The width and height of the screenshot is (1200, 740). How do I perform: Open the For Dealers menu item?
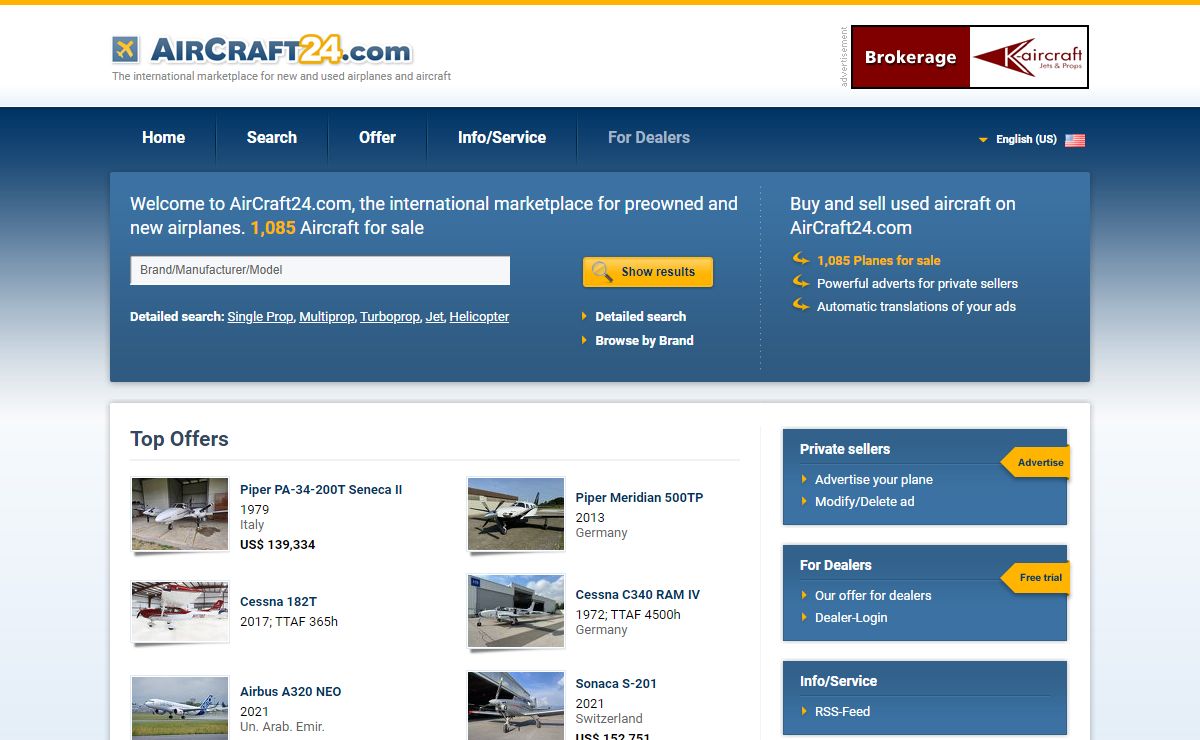649,138
